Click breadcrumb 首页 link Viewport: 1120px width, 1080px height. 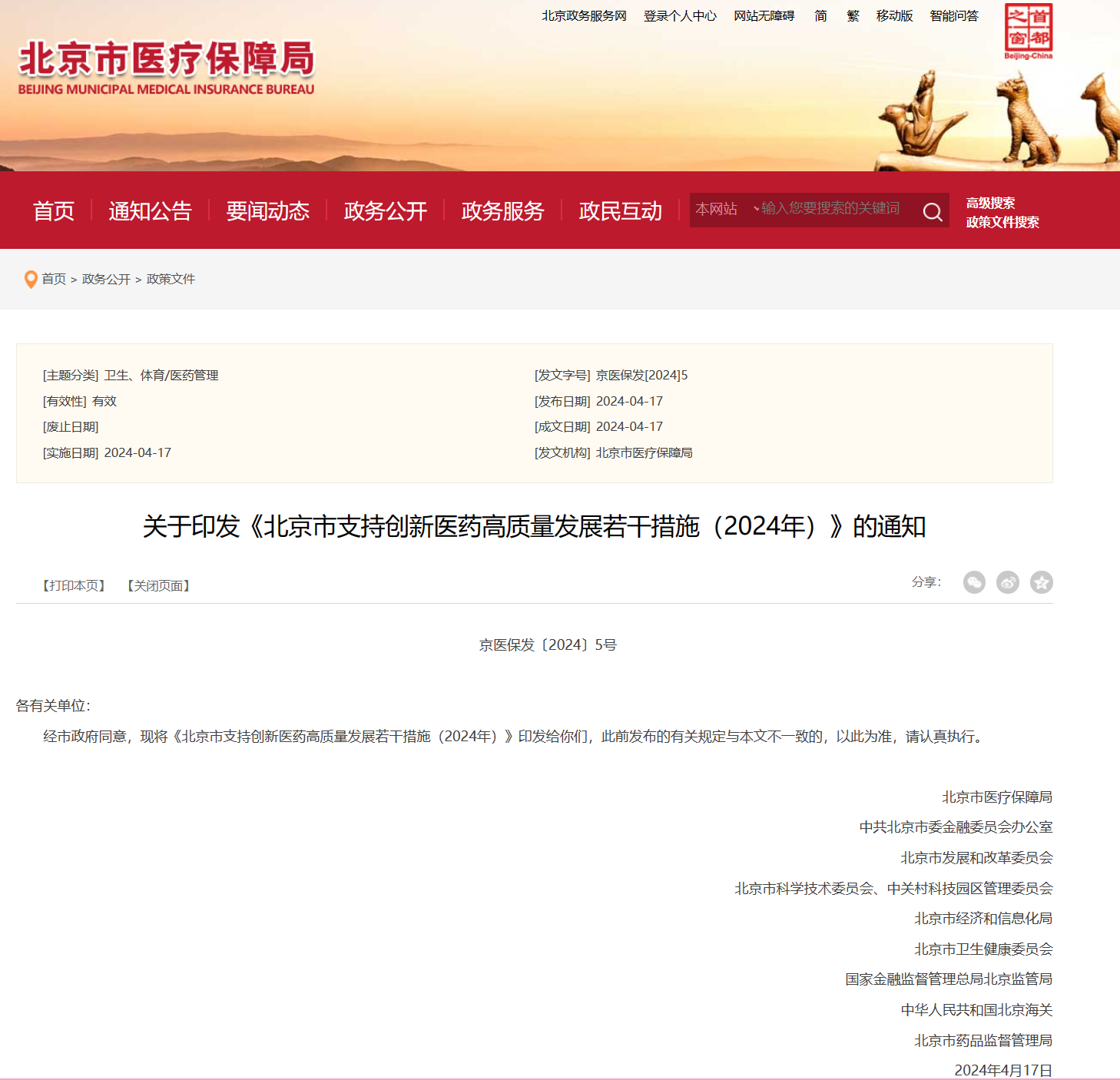coord(54,279)
